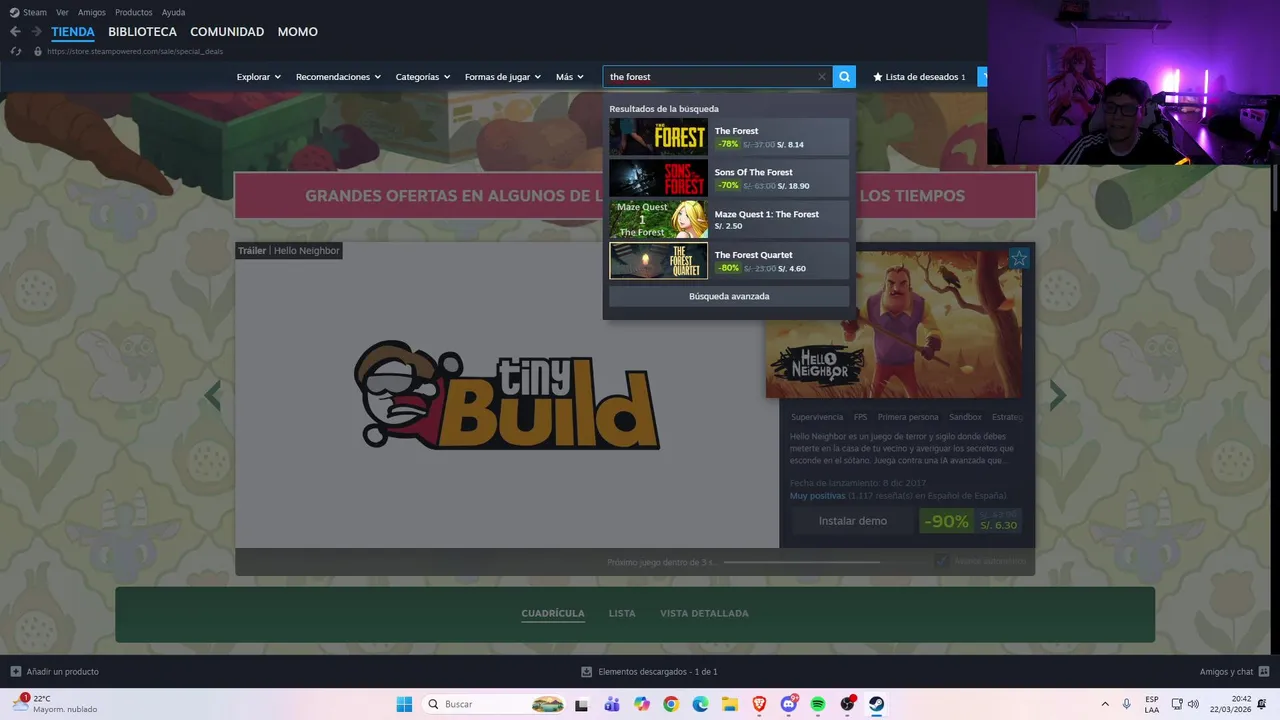The width and height of the screenshot is (1280, 720).
Task: Expand the Explorar dropdown
Action: click(x=259, y=77)
